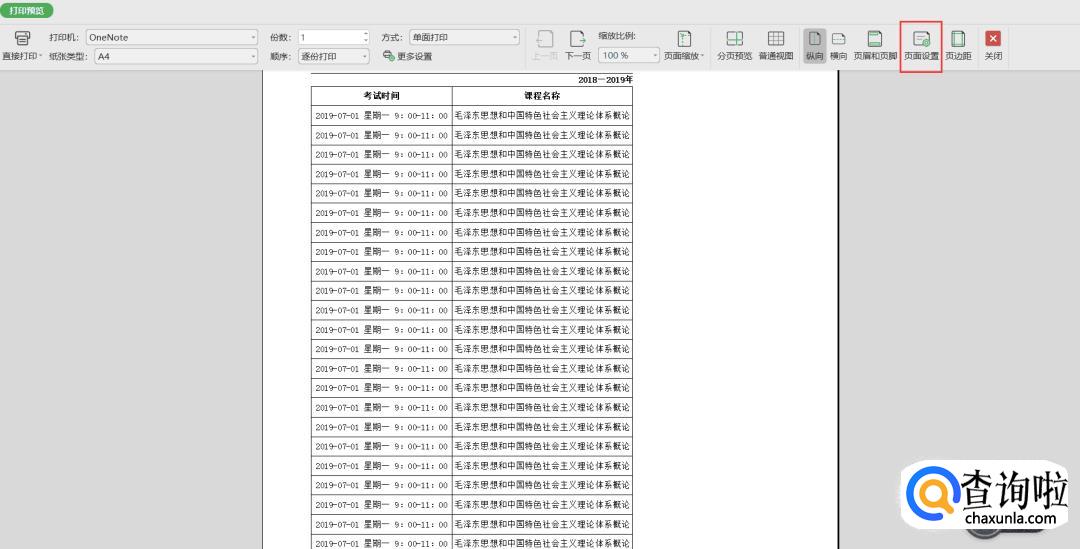Decrease 份数 with the down stepper arrow
Viewport: 1080px width, 549px height.
click(366, 41)
